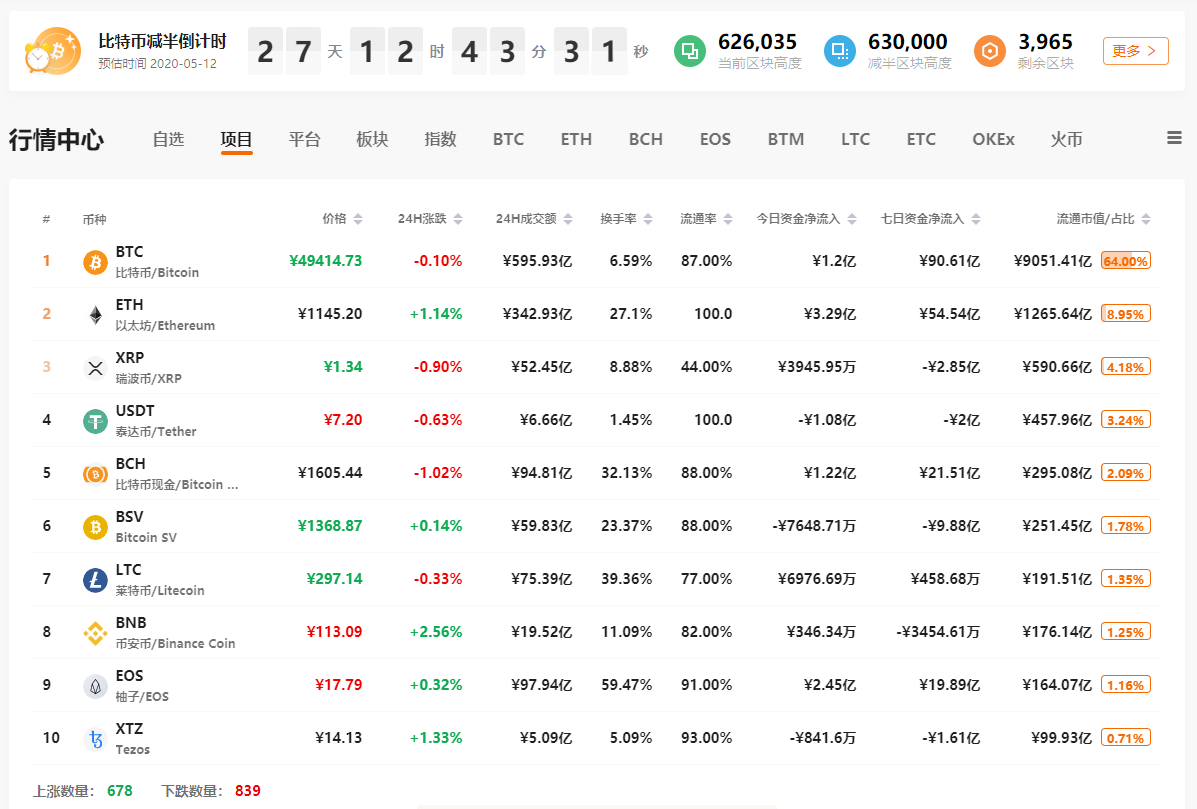Click the 行情中心 heading
Viewport: 1197px width, 809px height.
(x=56, y=140)
